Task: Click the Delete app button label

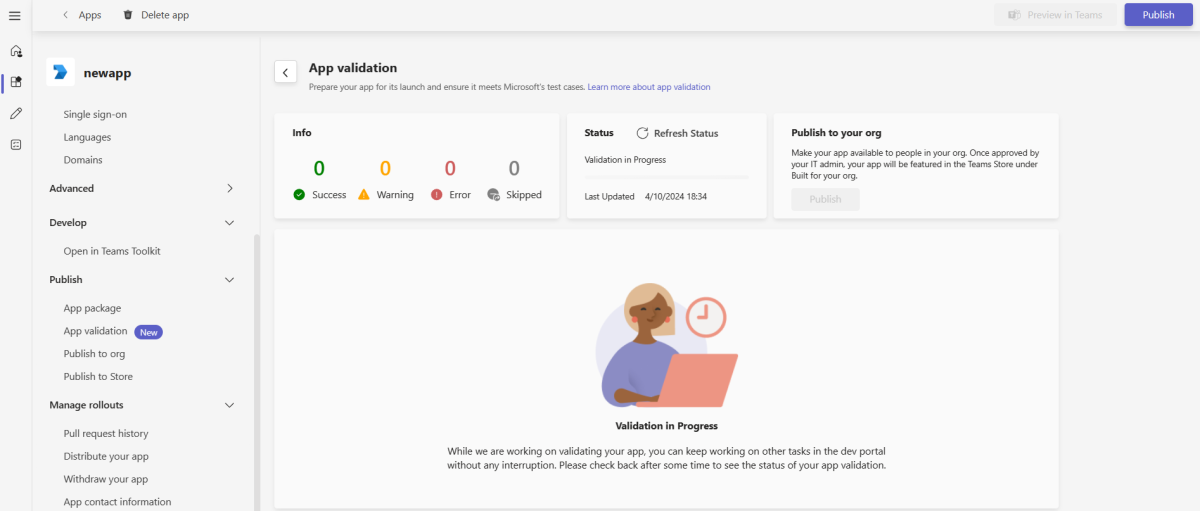Action: pos(165,15)
